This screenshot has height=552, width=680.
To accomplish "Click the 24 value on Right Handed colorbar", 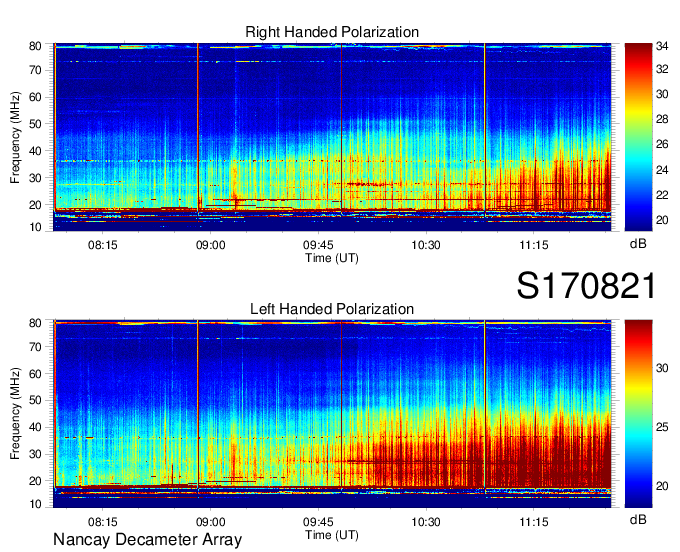I will [662, 170].
